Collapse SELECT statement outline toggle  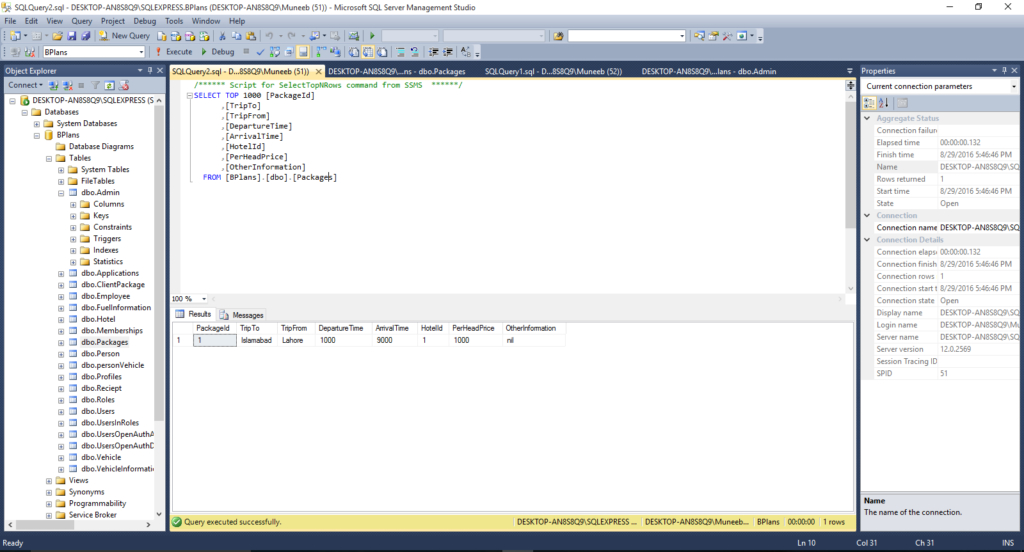tap(189, 95)
